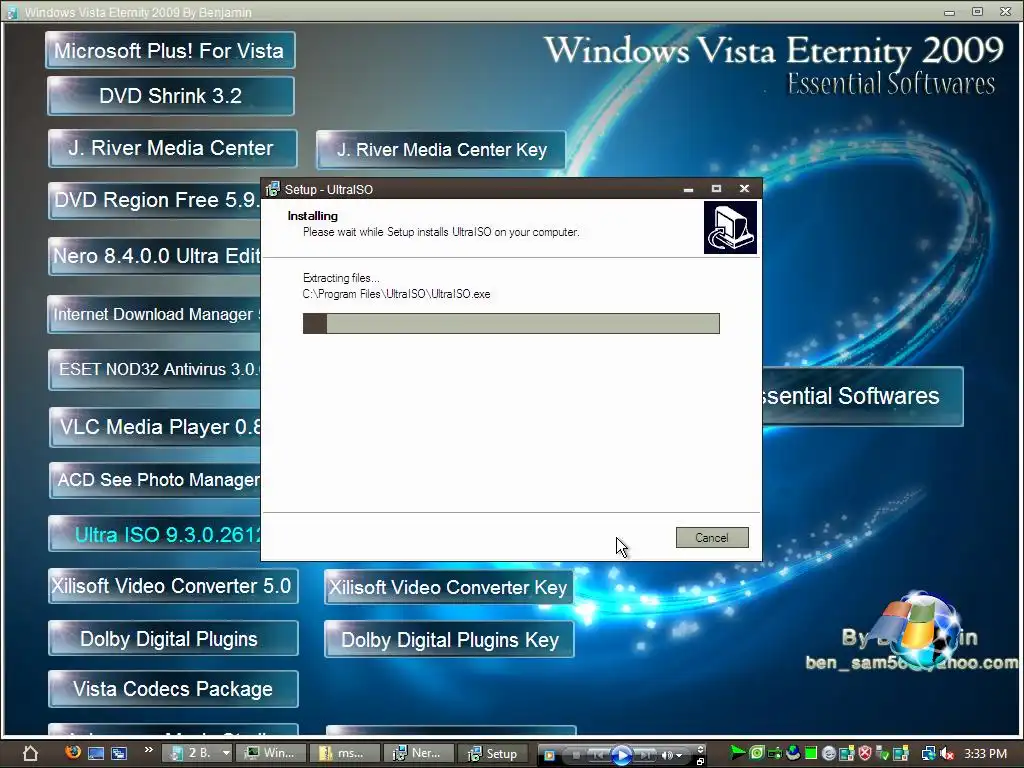Stop playback in the taskbar media player
Viewport: 1024px width, 768px height.
(x=576, y=755)
